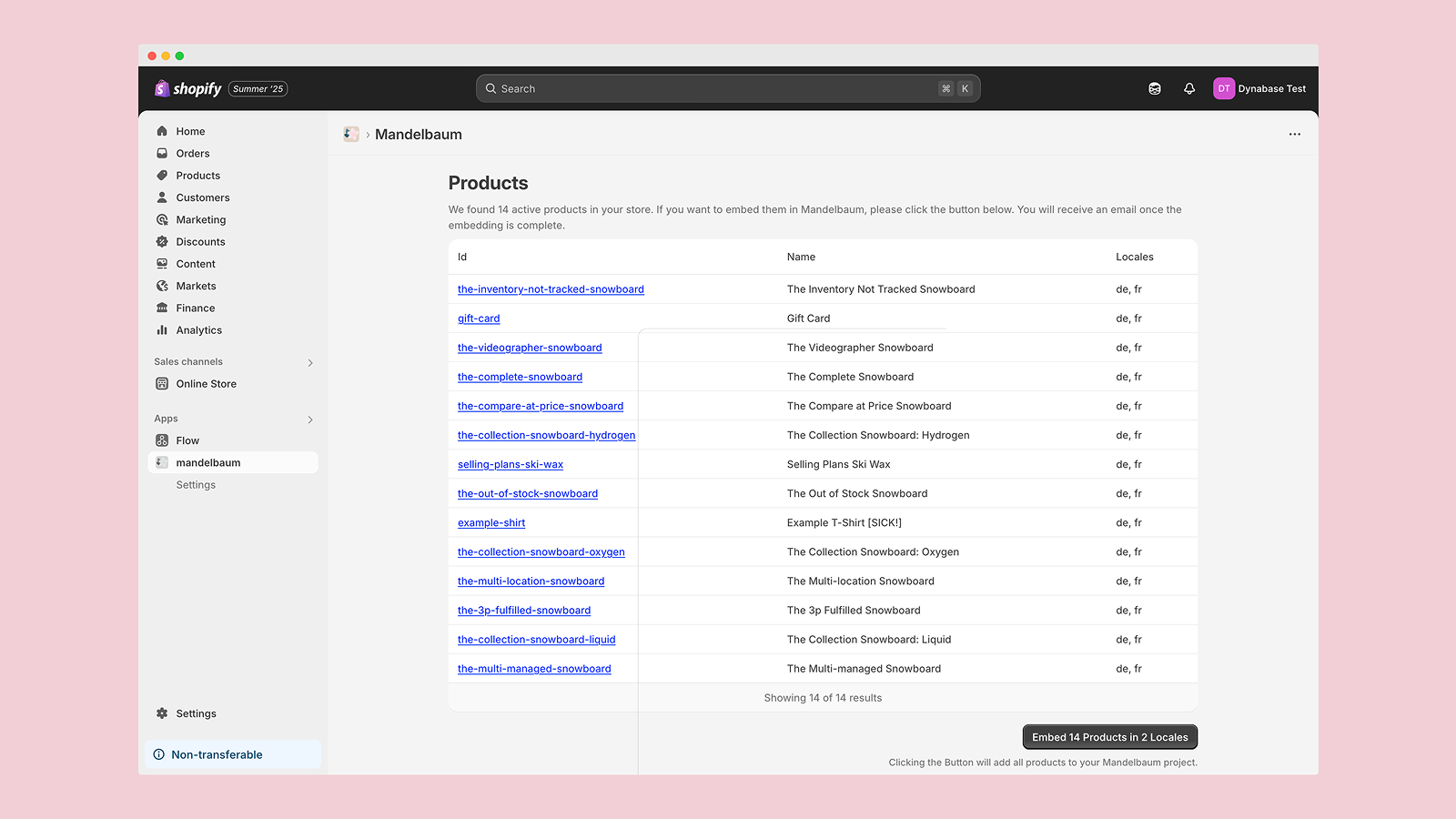Click the Home icon in sidebar
The height and width of the screenshot is (819, 1456).
(x=162, y=131)
